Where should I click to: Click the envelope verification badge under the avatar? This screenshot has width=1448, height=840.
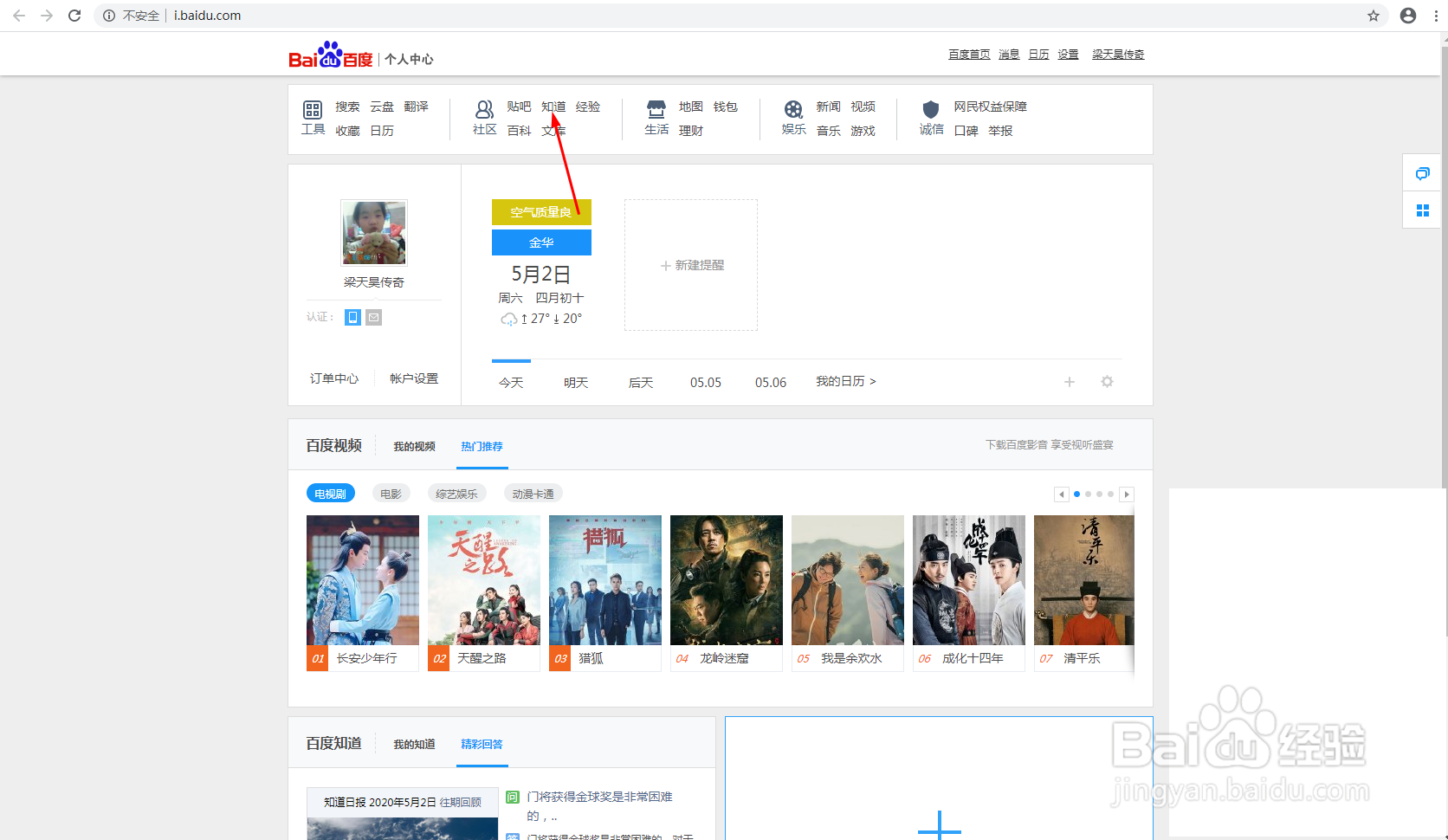click(372, 317)
